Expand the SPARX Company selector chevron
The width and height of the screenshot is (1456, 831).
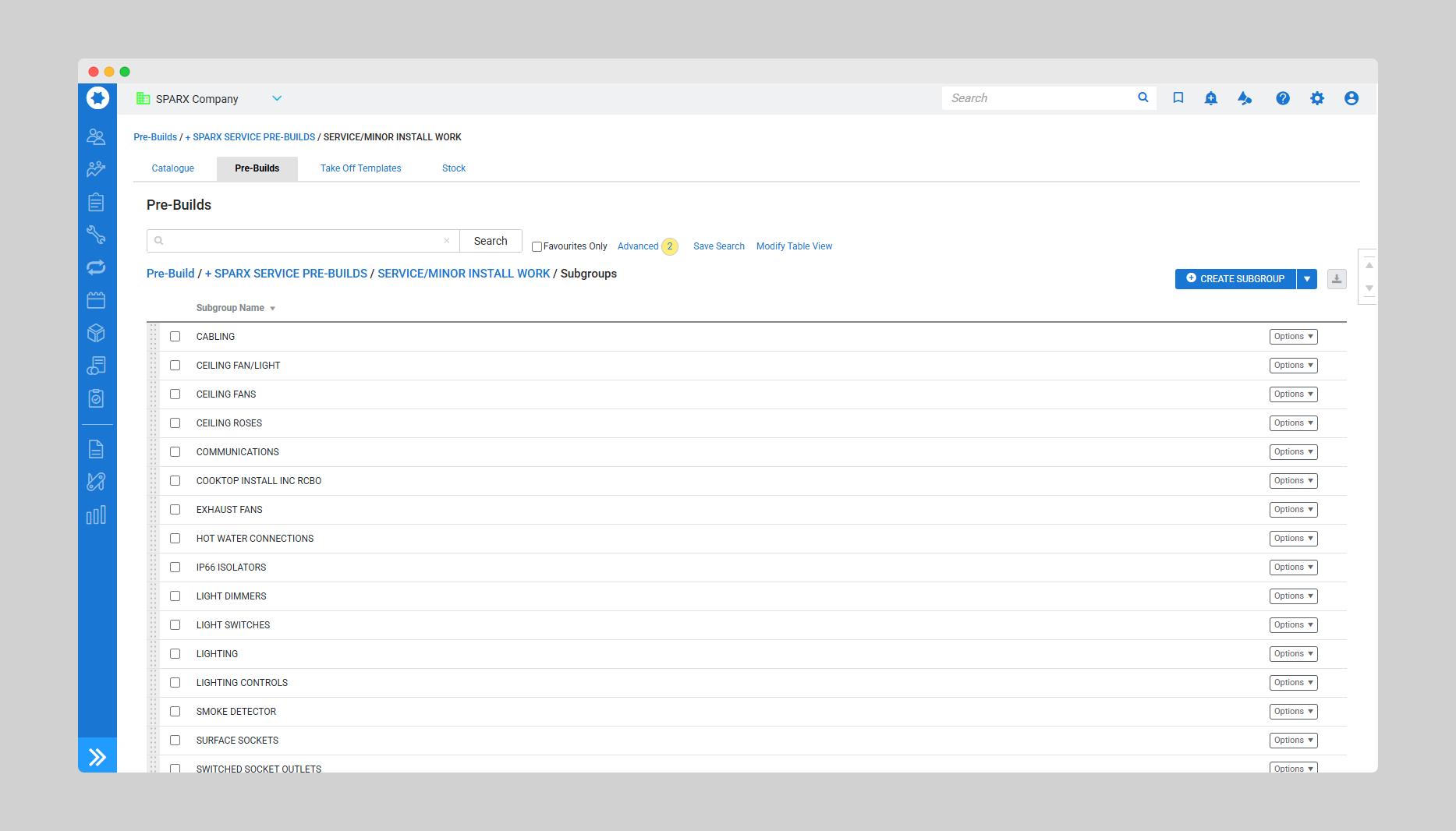pos(277,98)
